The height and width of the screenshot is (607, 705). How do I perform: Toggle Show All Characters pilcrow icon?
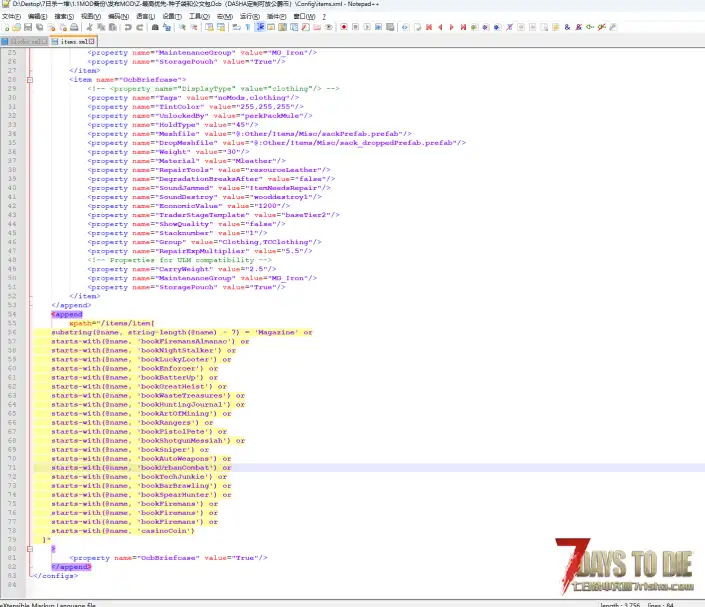coord(248,27)
